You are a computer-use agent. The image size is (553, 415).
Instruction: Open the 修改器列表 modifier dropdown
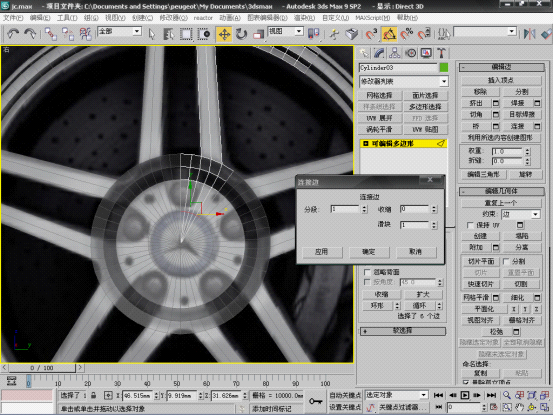(x=404, y=81)
